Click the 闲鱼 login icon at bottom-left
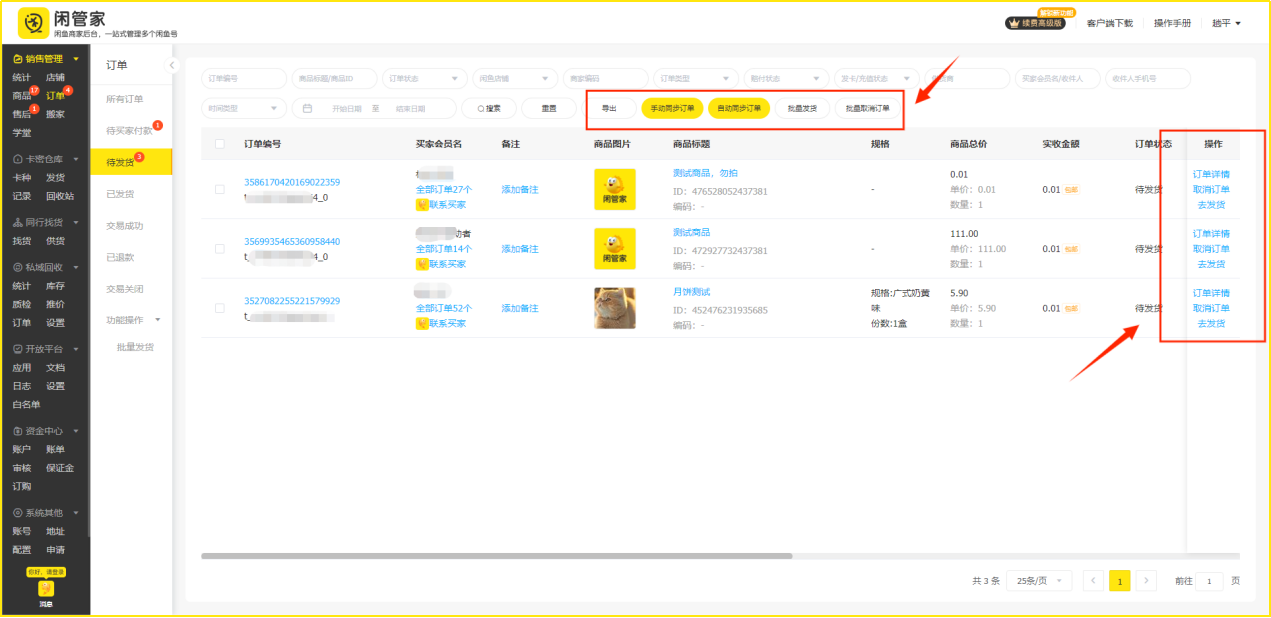The image size is (1271, 618). tap(45, 589)
